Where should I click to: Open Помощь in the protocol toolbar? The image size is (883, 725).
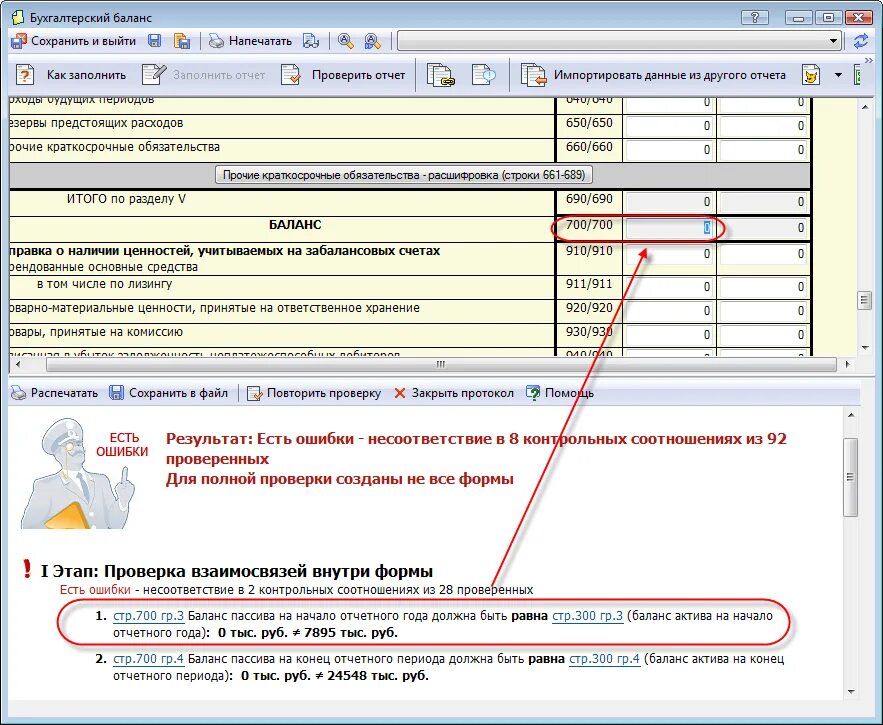tap(560, 393)
